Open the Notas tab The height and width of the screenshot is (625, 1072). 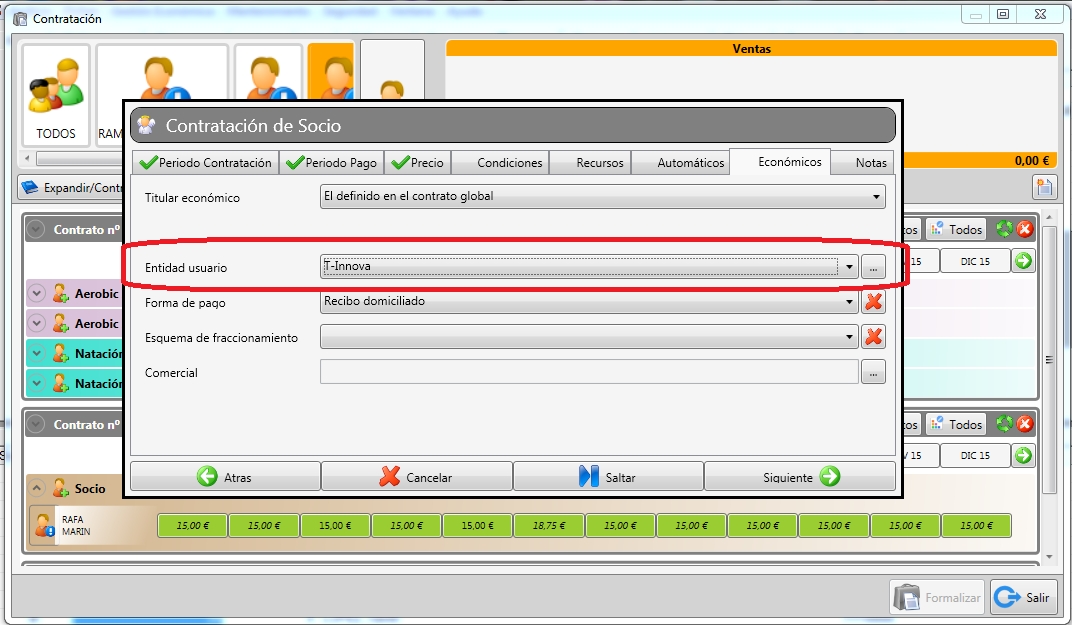(x=862, y=163)
